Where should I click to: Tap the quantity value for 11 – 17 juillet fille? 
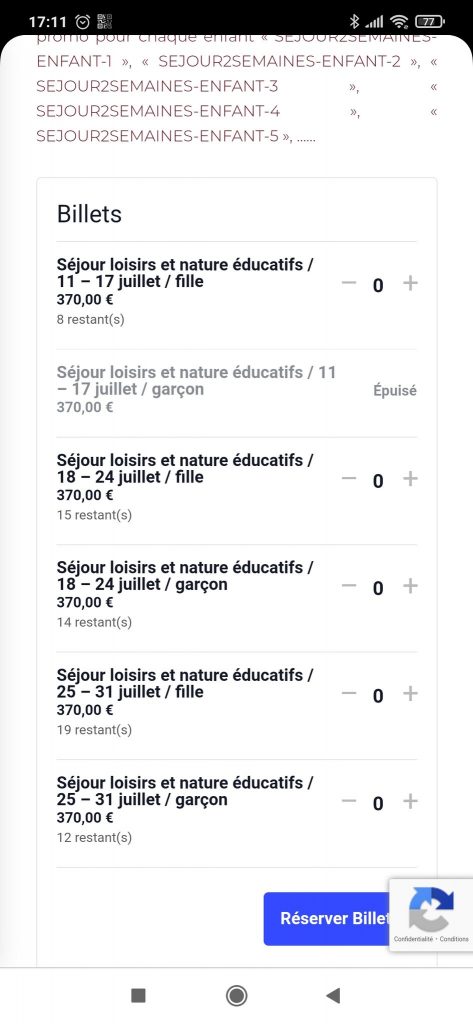click(378, 285)
